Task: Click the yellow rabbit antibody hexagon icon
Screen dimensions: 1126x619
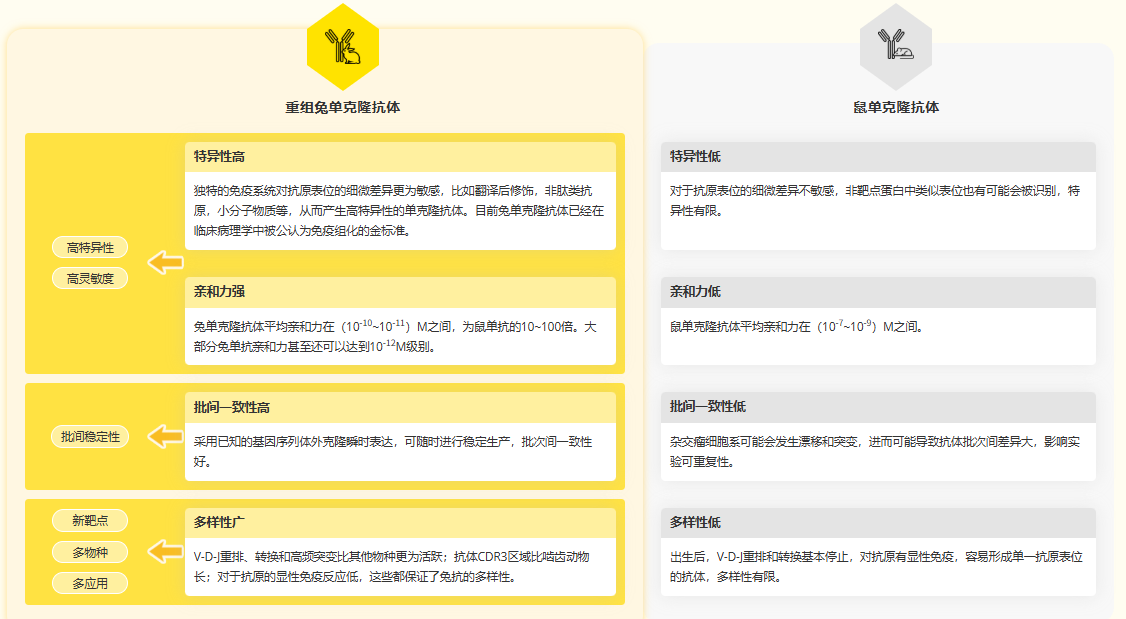Action: (342, 46)
